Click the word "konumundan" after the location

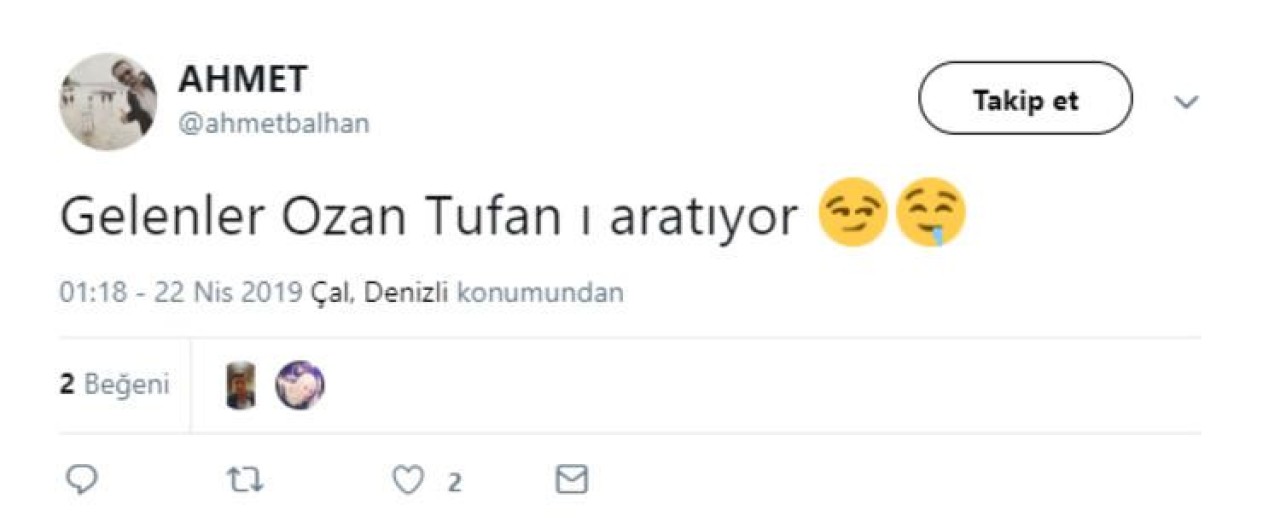(540, 293)
